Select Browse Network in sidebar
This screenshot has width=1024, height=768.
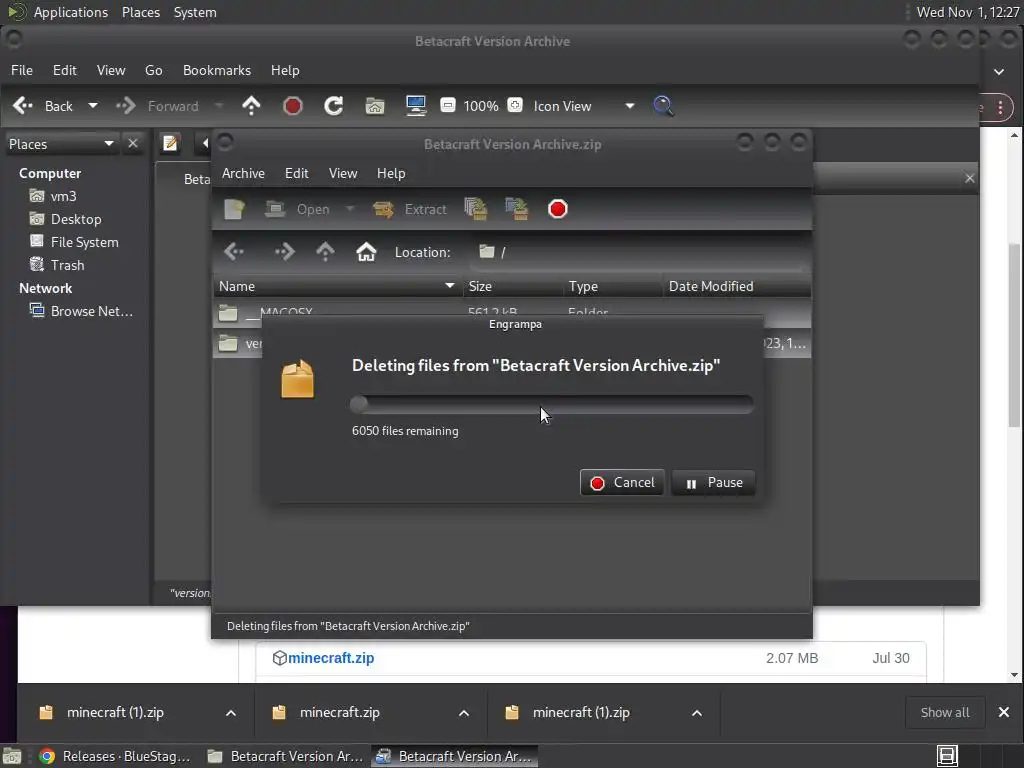tap(91, 311)
